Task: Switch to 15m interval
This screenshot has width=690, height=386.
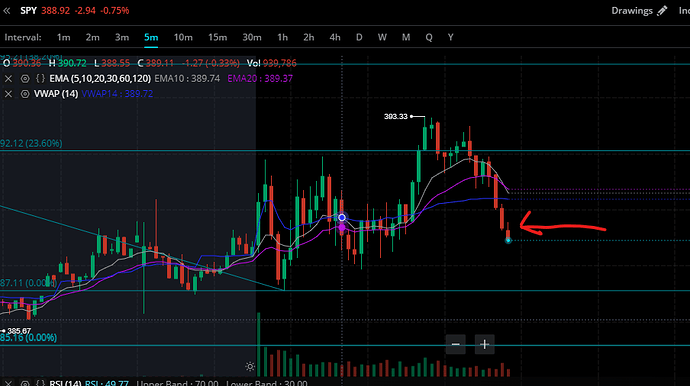Action: pos(217,37)
